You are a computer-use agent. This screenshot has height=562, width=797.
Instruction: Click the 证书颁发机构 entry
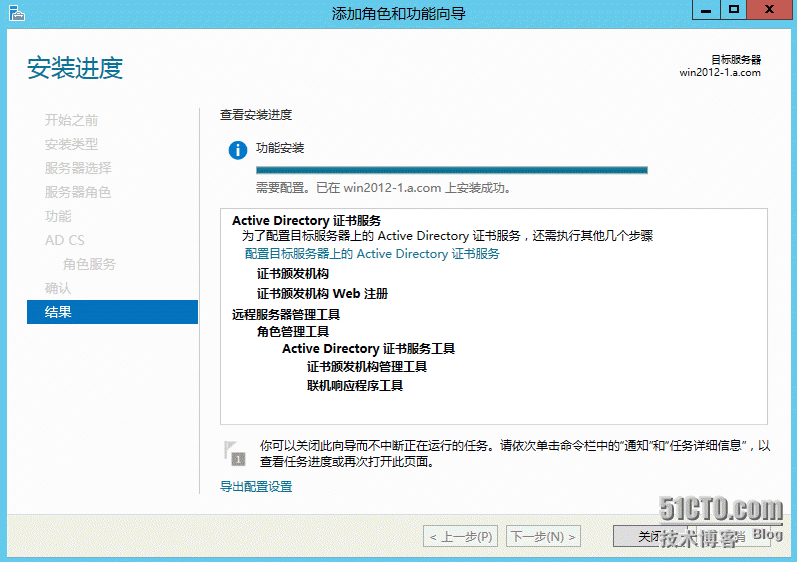pyautogui.click(x=293, y=274)
